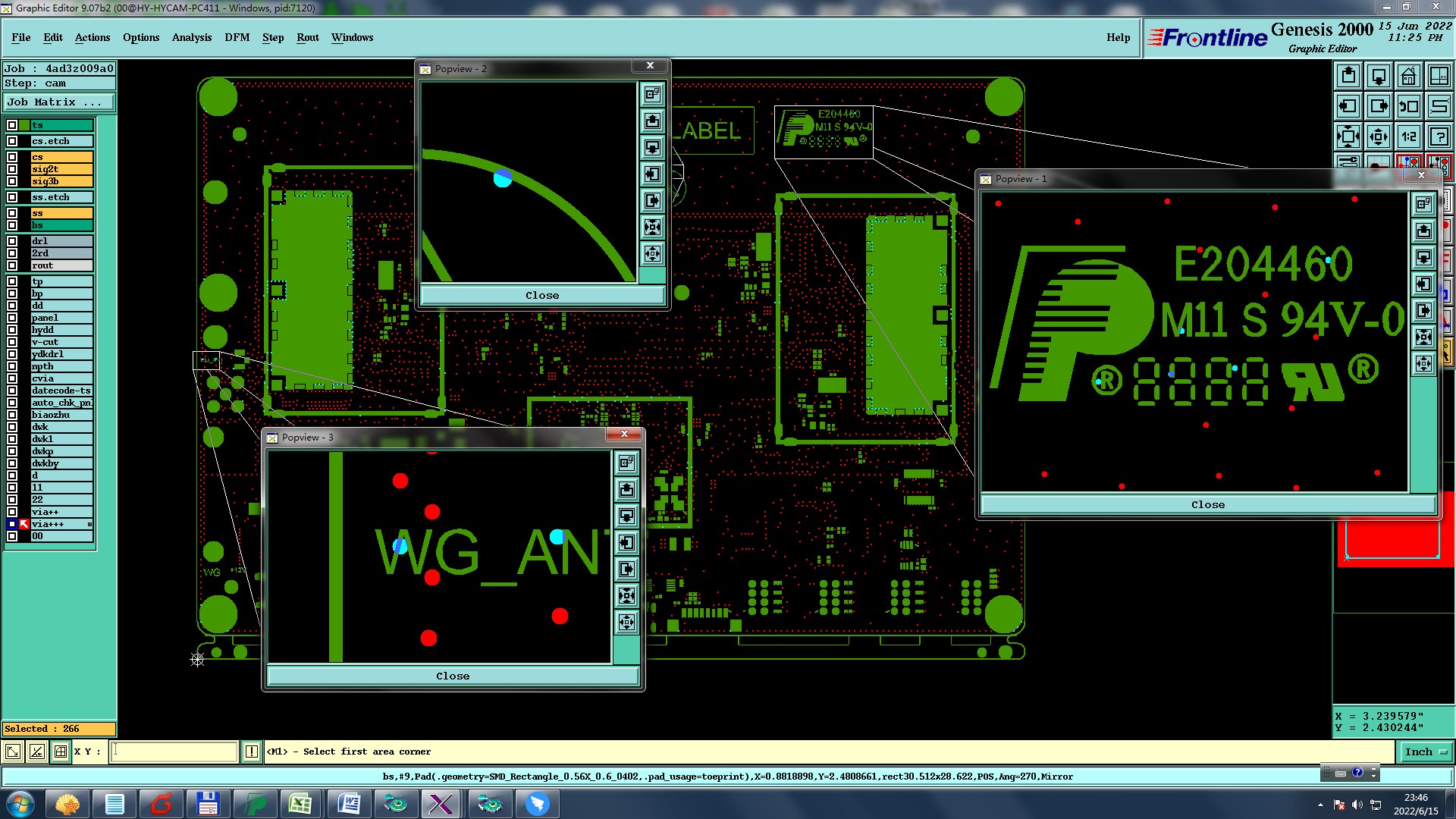Screen dimensions: 1456x819
Task: Toggle the drl layer display checkbox
Action: tap(12, 241)
